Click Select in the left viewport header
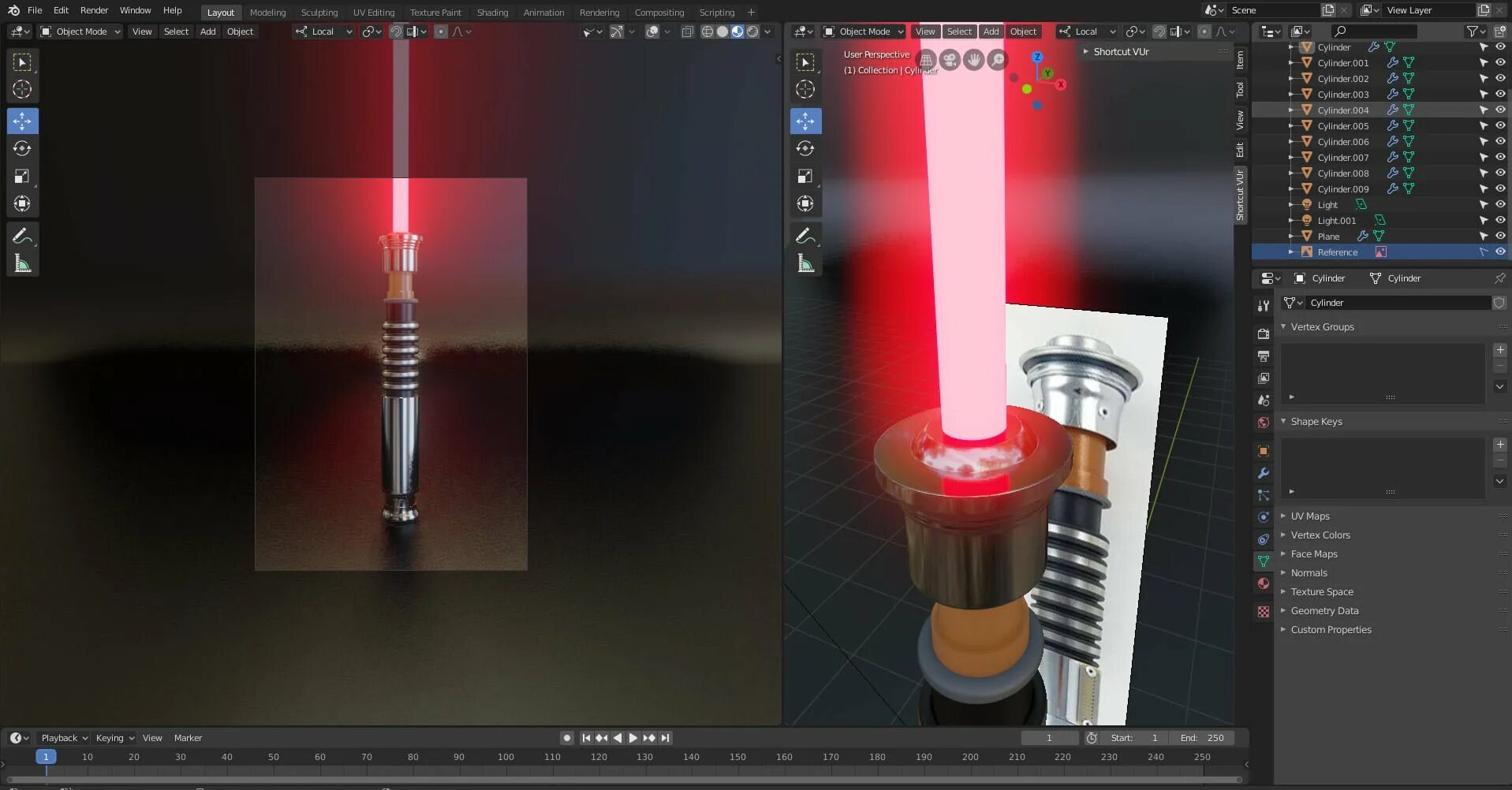Image resolution: width=1512 pixels, height=790 pixels. (176, 32)
